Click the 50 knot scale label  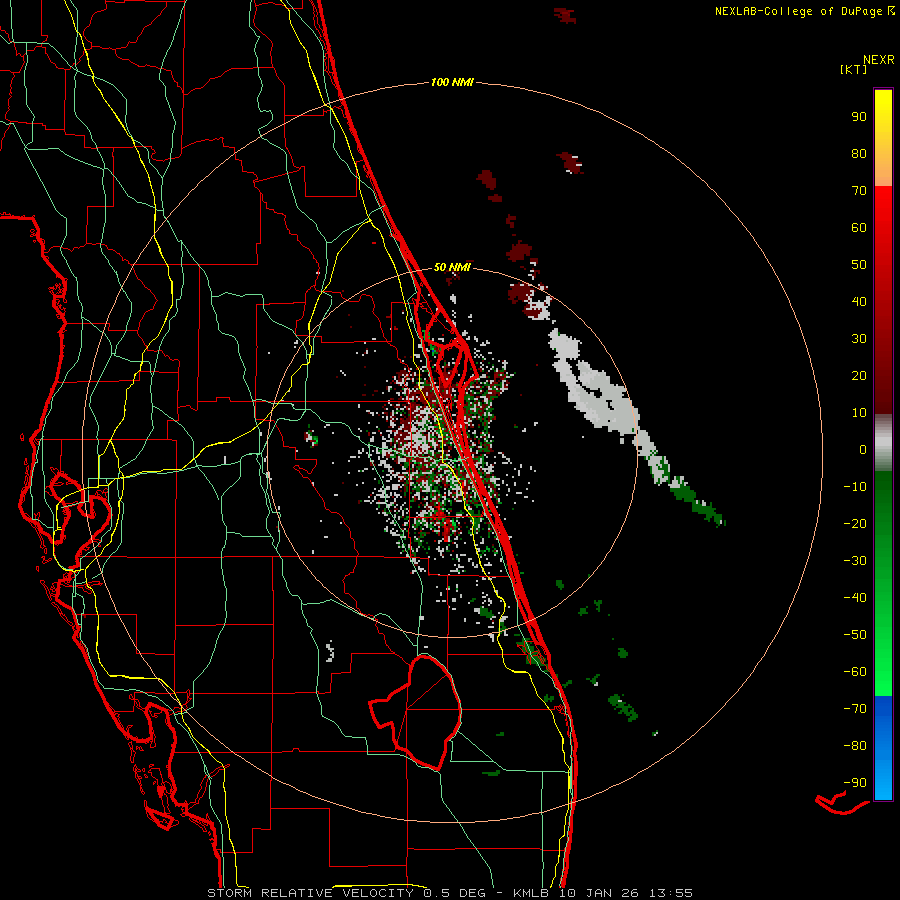coord(859,265)
